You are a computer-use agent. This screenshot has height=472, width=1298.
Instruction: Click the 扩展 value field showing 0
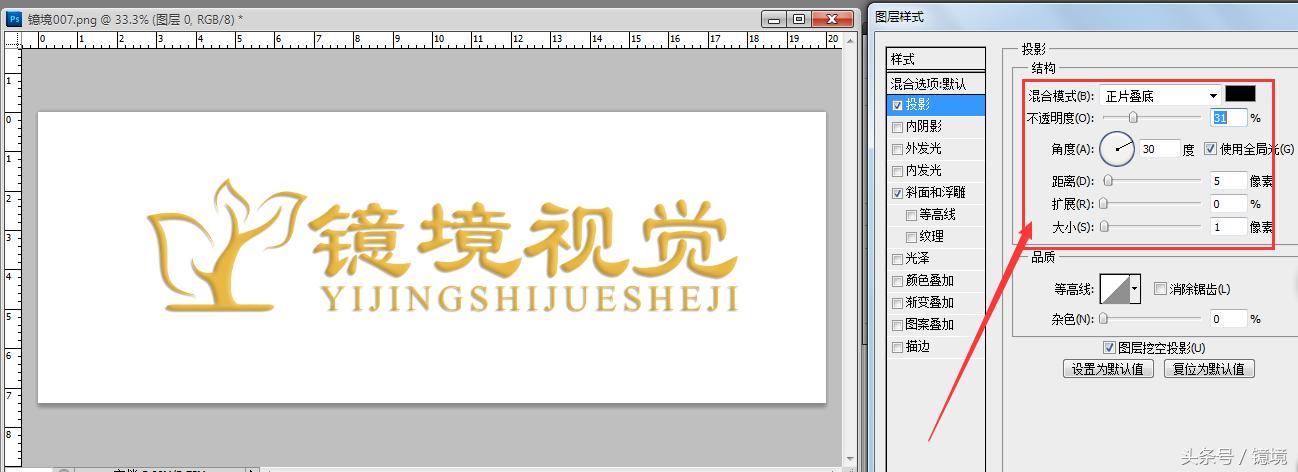1228,203
